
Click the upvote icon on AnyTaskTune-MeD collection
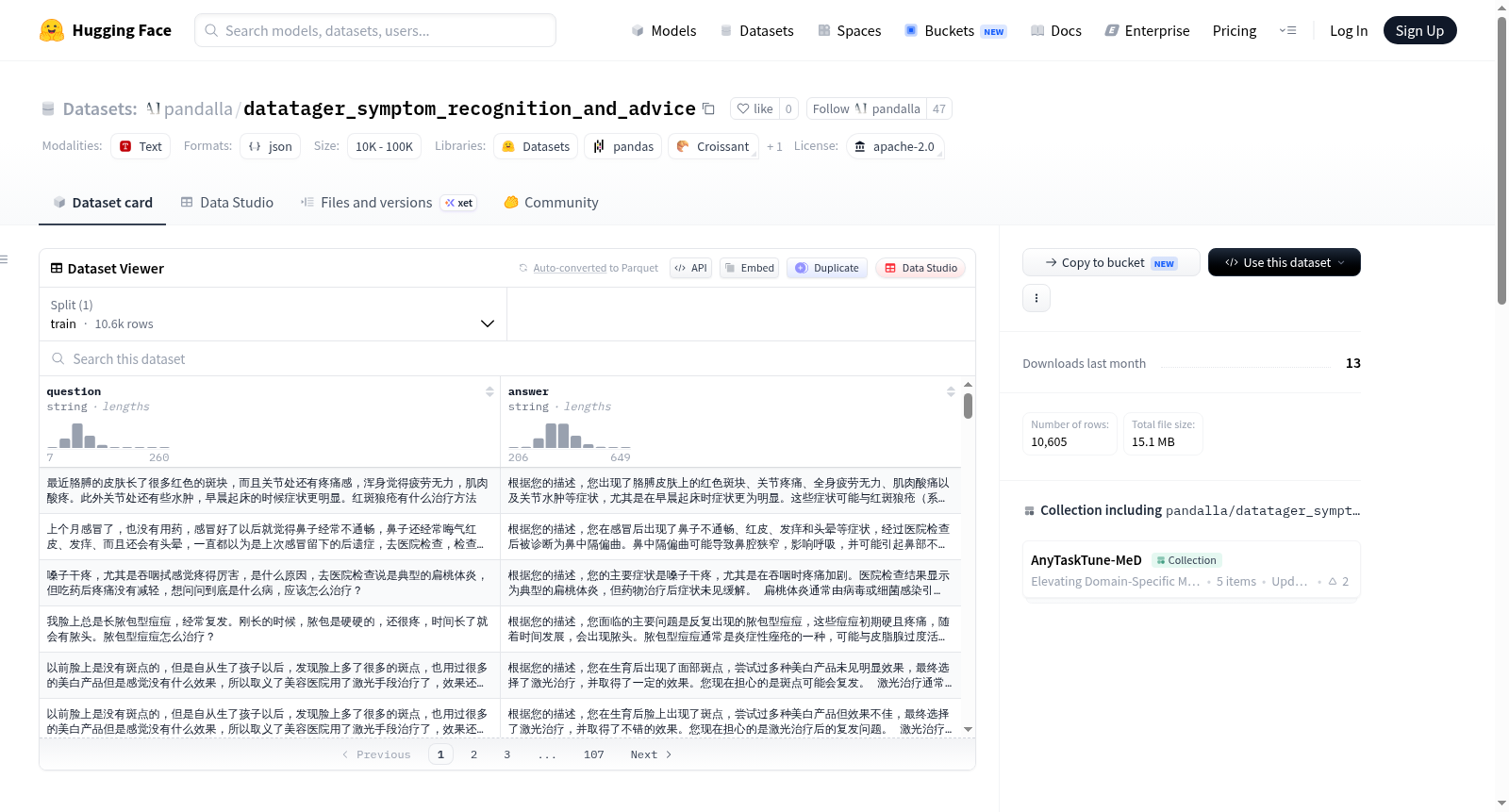[1333, 581]
